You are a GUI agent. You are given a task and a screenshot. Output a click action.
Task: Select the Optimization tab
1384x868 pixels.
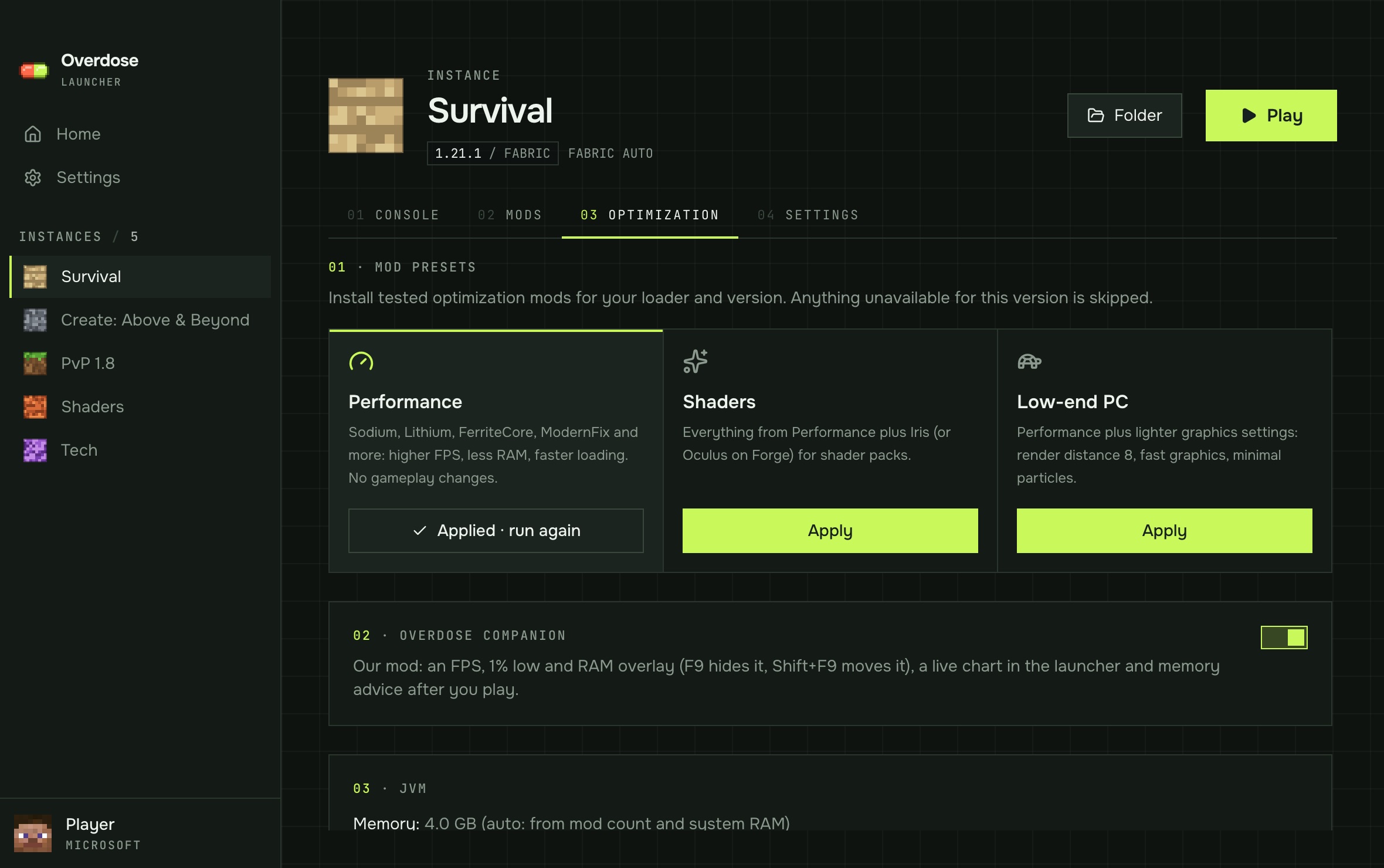(x=650, y=215)
